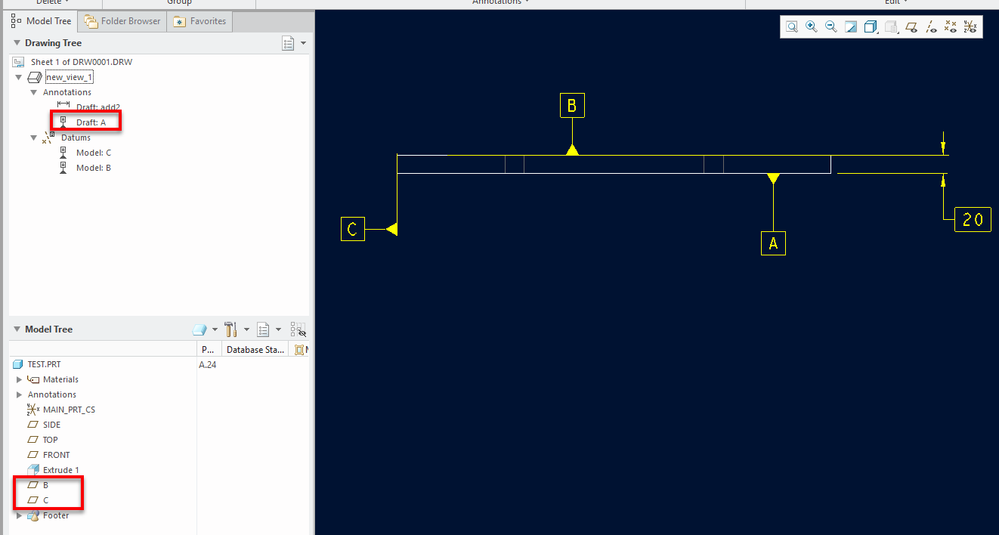Toggle datum point display visibility
This screenshot has height=535, width=999.
pos(951,27)
